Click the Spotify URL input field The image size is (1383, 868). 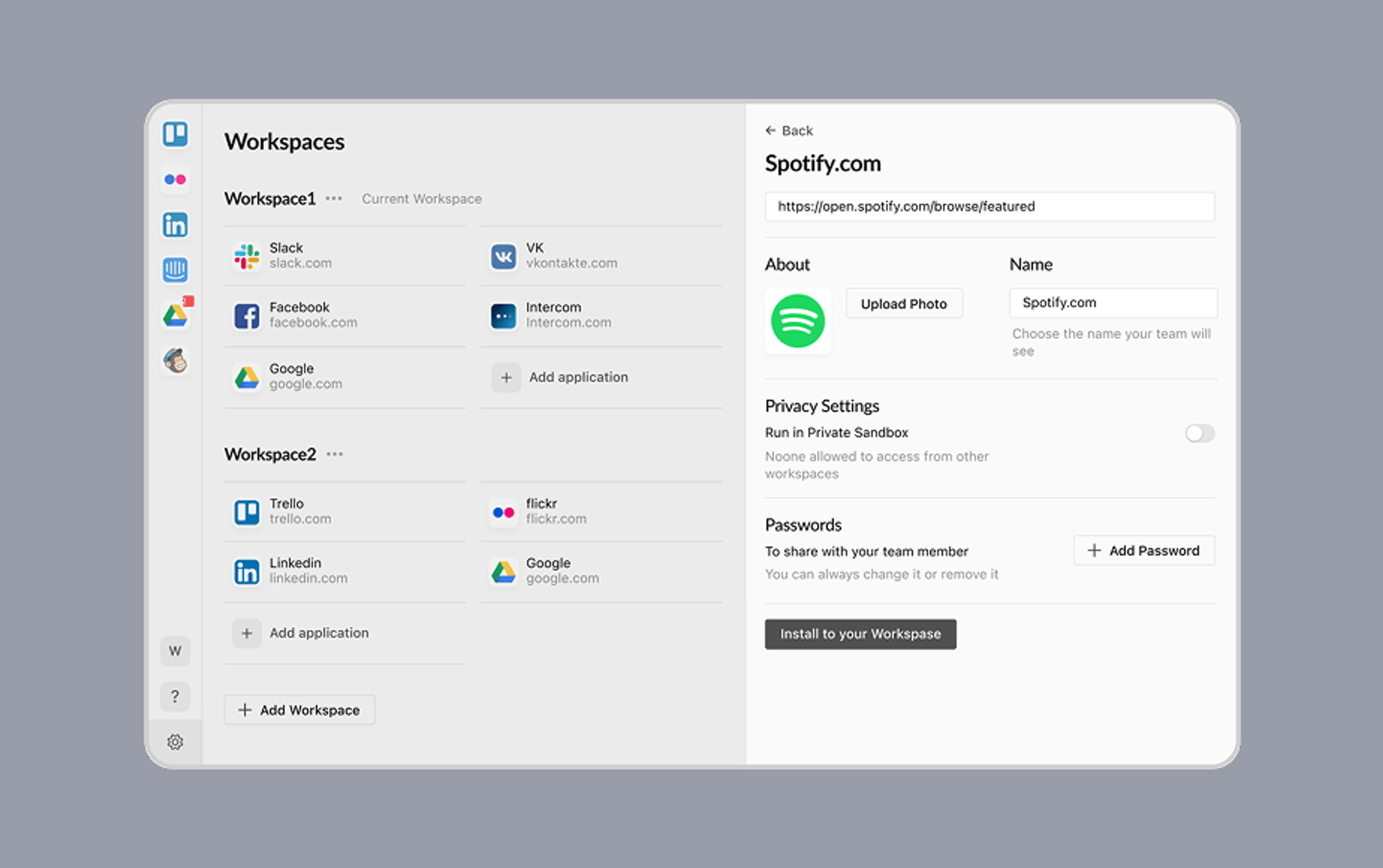[990, 207]
